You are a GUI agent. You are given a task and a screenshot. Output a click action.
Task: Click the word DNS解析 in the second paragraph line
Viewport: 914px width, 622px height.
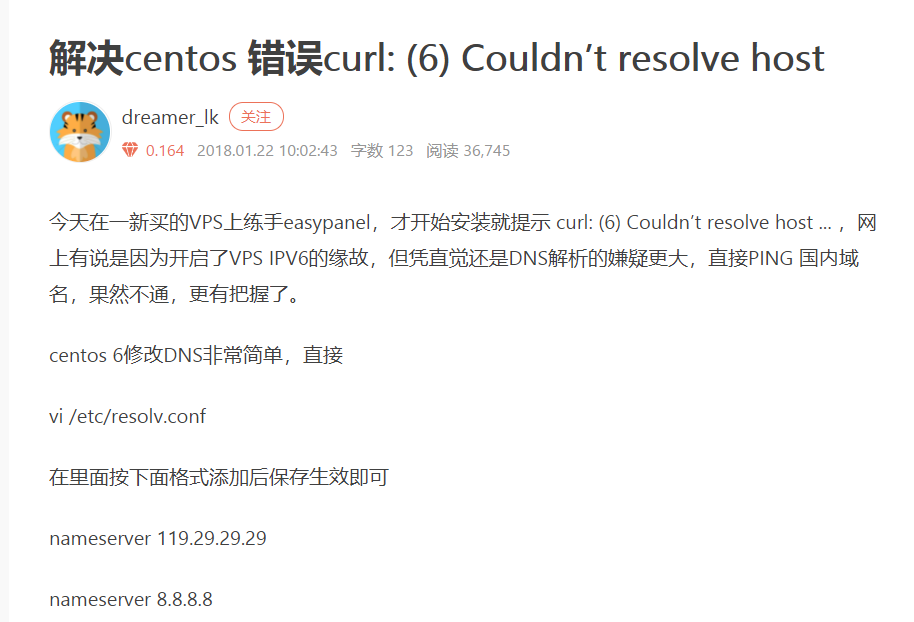(x=548, y=258)
